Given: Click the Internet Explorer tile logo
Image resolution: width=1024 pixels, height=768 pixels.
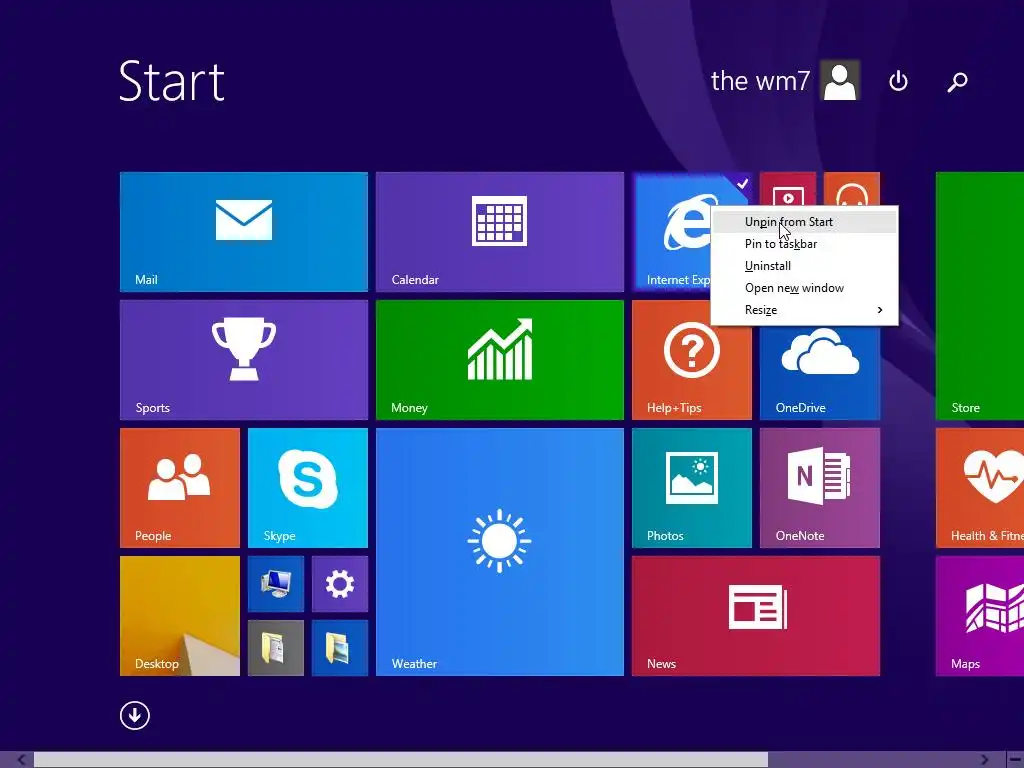Looking at the screenshot, I should (686, 222).
